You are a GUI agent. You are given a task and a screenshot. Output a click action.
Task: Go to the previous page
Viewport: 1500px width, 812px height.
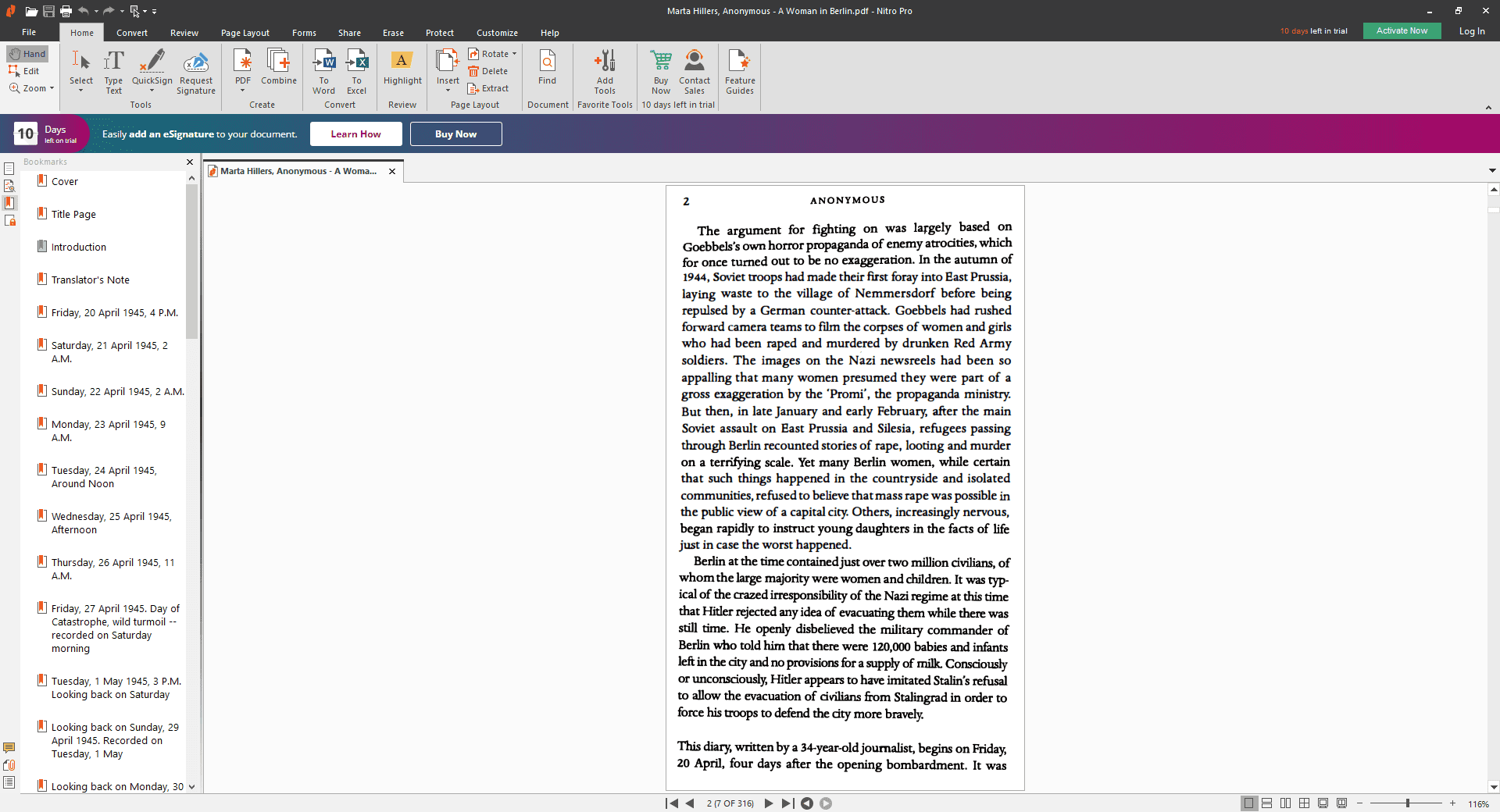[x=690, y=803]
